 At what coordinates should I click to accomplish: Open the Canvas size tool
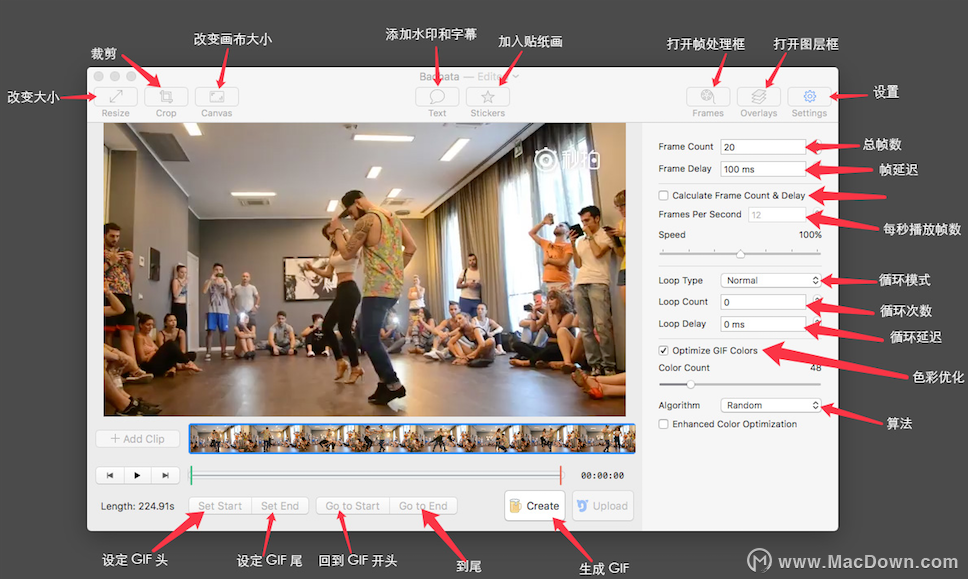tap(217, 97)
